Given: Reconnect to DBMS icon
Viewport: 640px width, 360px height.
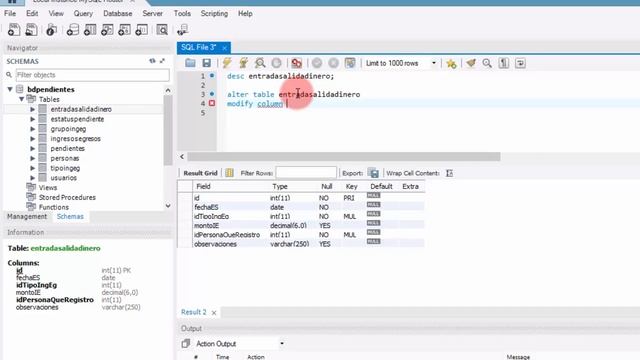Looking at the screenshot, I should pyautogui.click(x=182, y=30).
